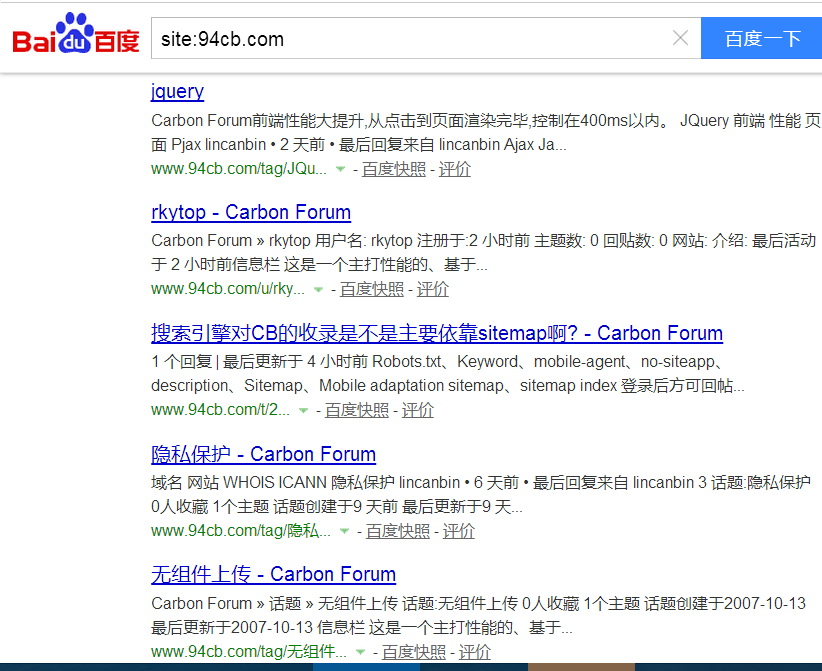
Task: Open 百度快照 for the rkytop result
Action: 372,289
